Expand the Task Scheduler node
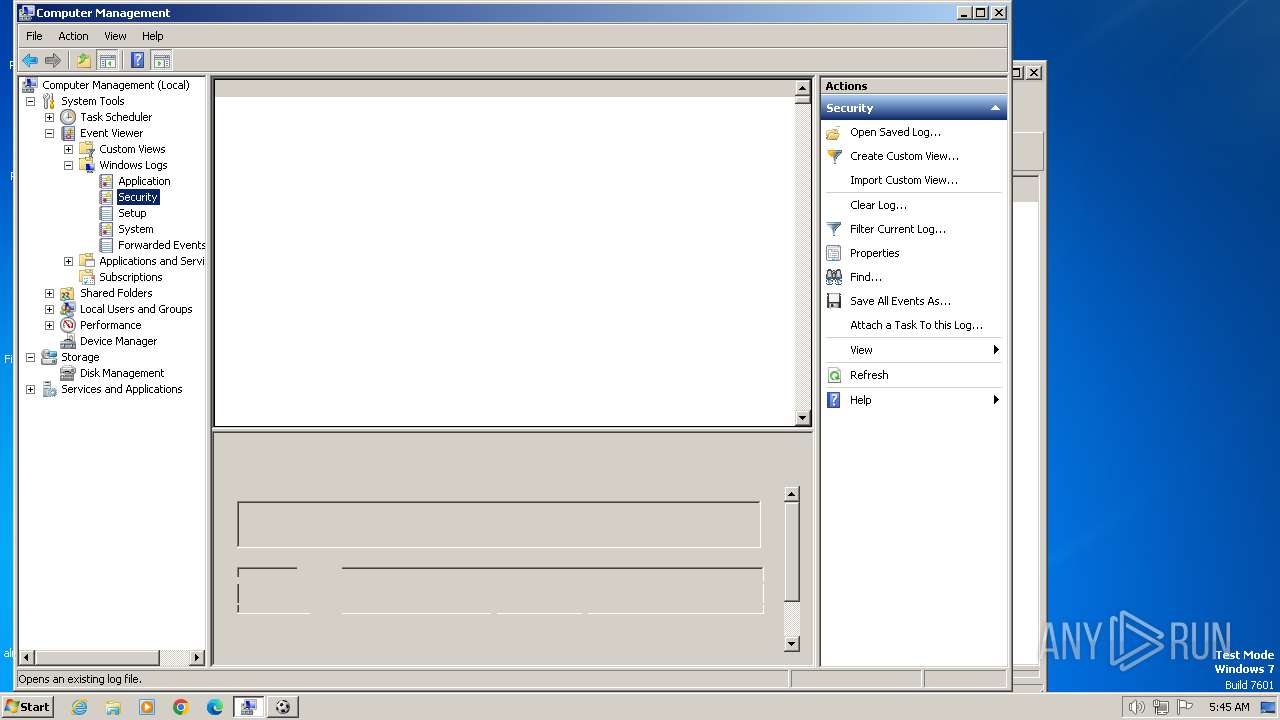 click(x=49, y=117)
